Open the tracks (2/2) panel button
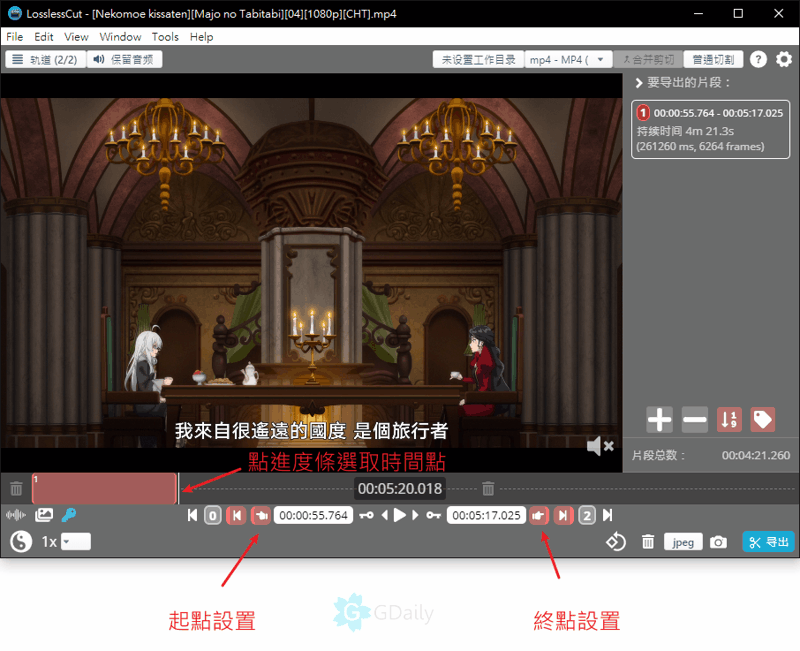This screenshot has height=651, width=800. tap(45, 59)
